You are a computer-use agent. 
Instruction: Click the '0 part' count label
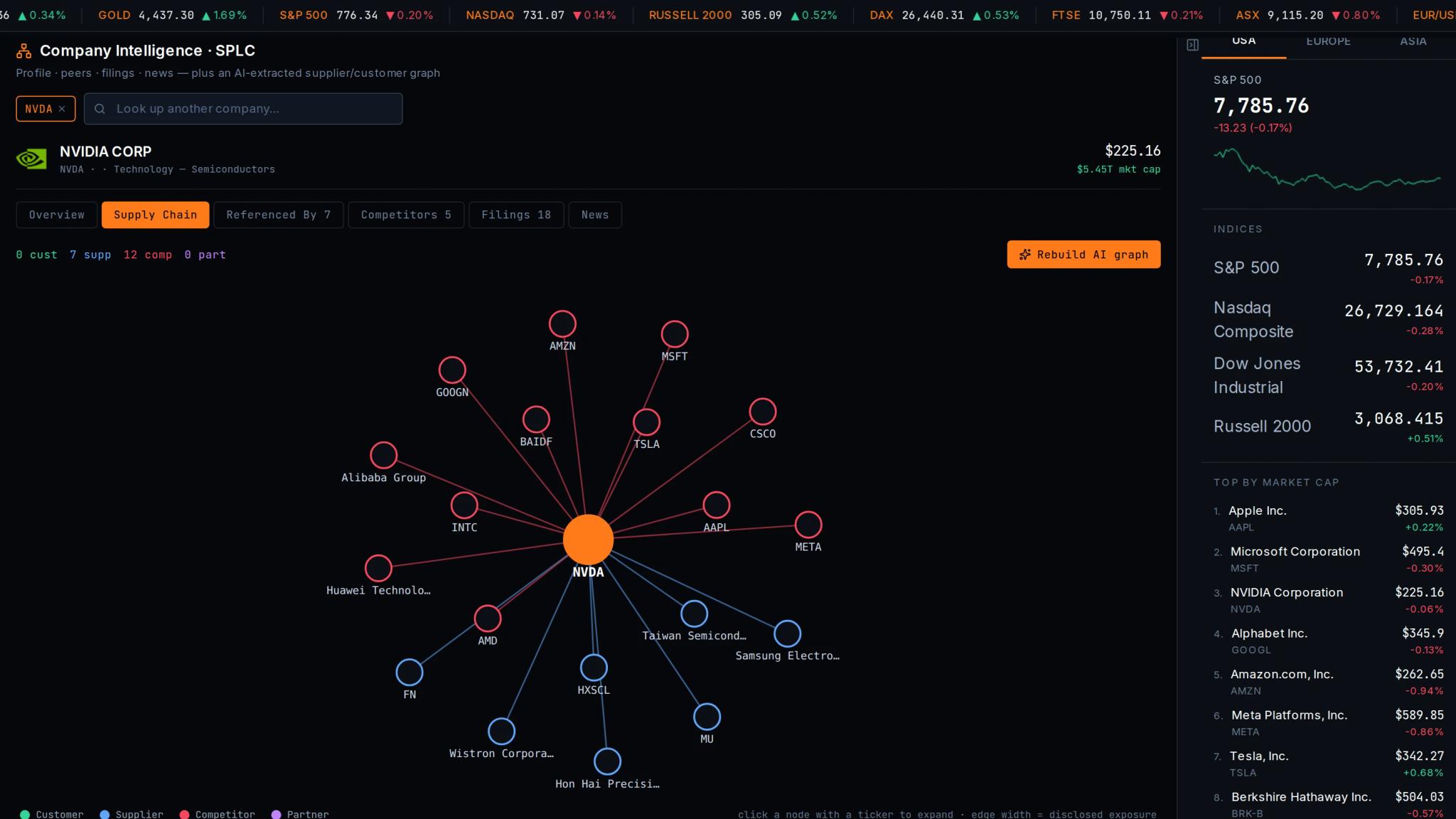[205, 255]
